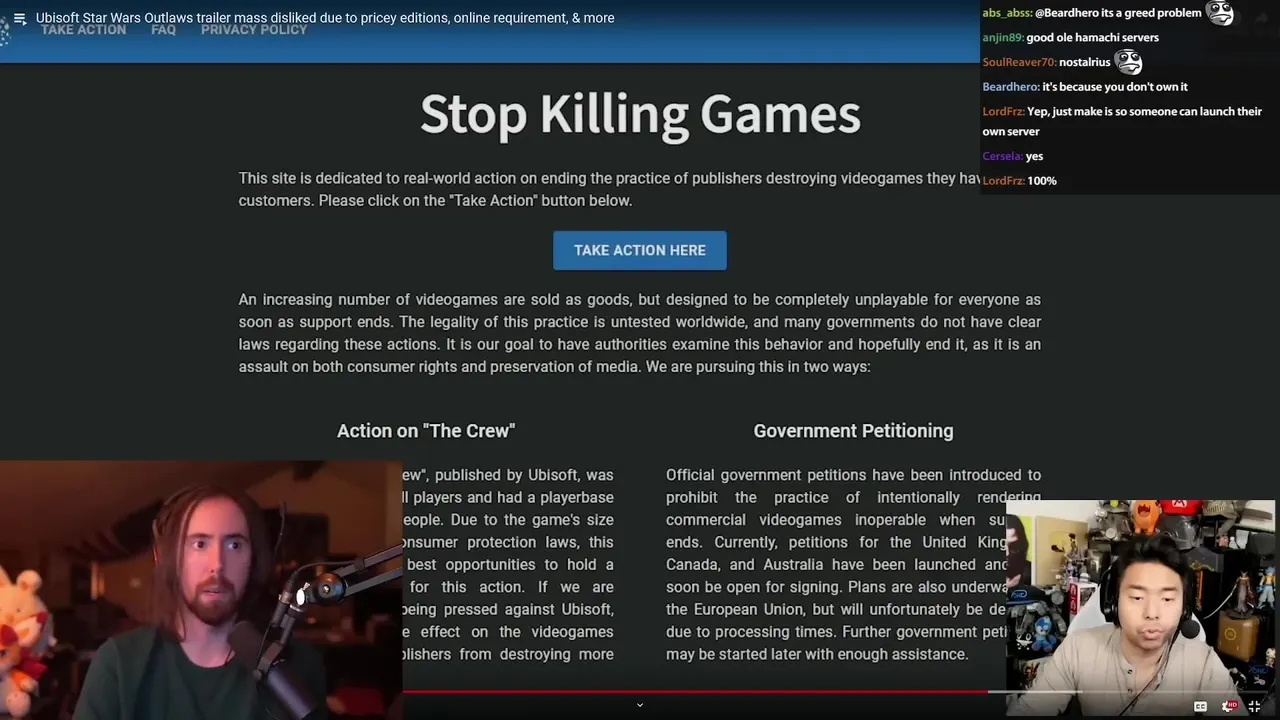Click the streamer webcam overlay with microphone
Viewport: 1280px width, 720px height.
pyautogui.click(x=200, y=590)
